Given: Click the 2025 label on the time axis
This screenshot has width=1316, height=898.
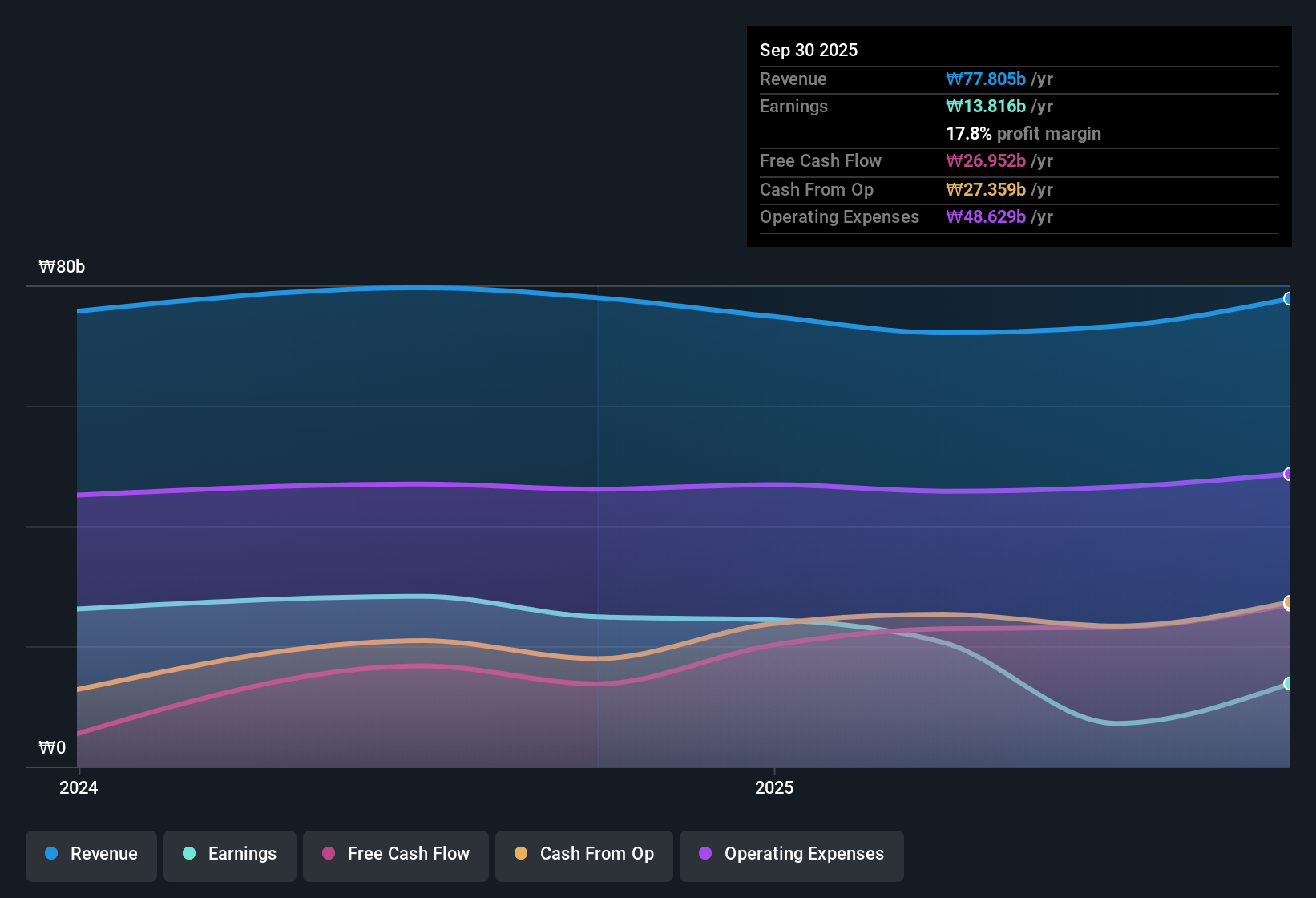Looking at the screenshot, I should tap(773, 787).
